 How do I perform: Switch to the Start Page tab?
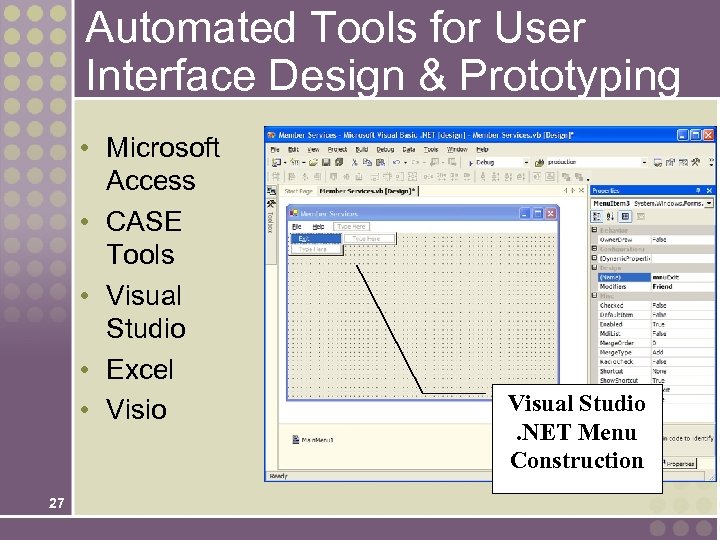(x=298, y=191)
